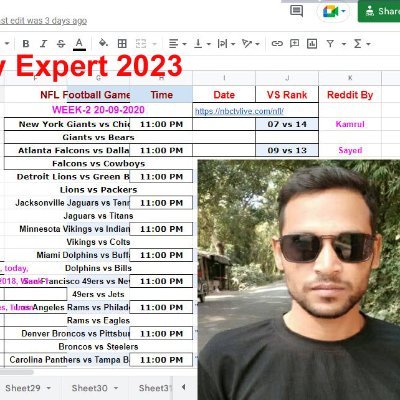Open the fill color bucket tool

103,43
